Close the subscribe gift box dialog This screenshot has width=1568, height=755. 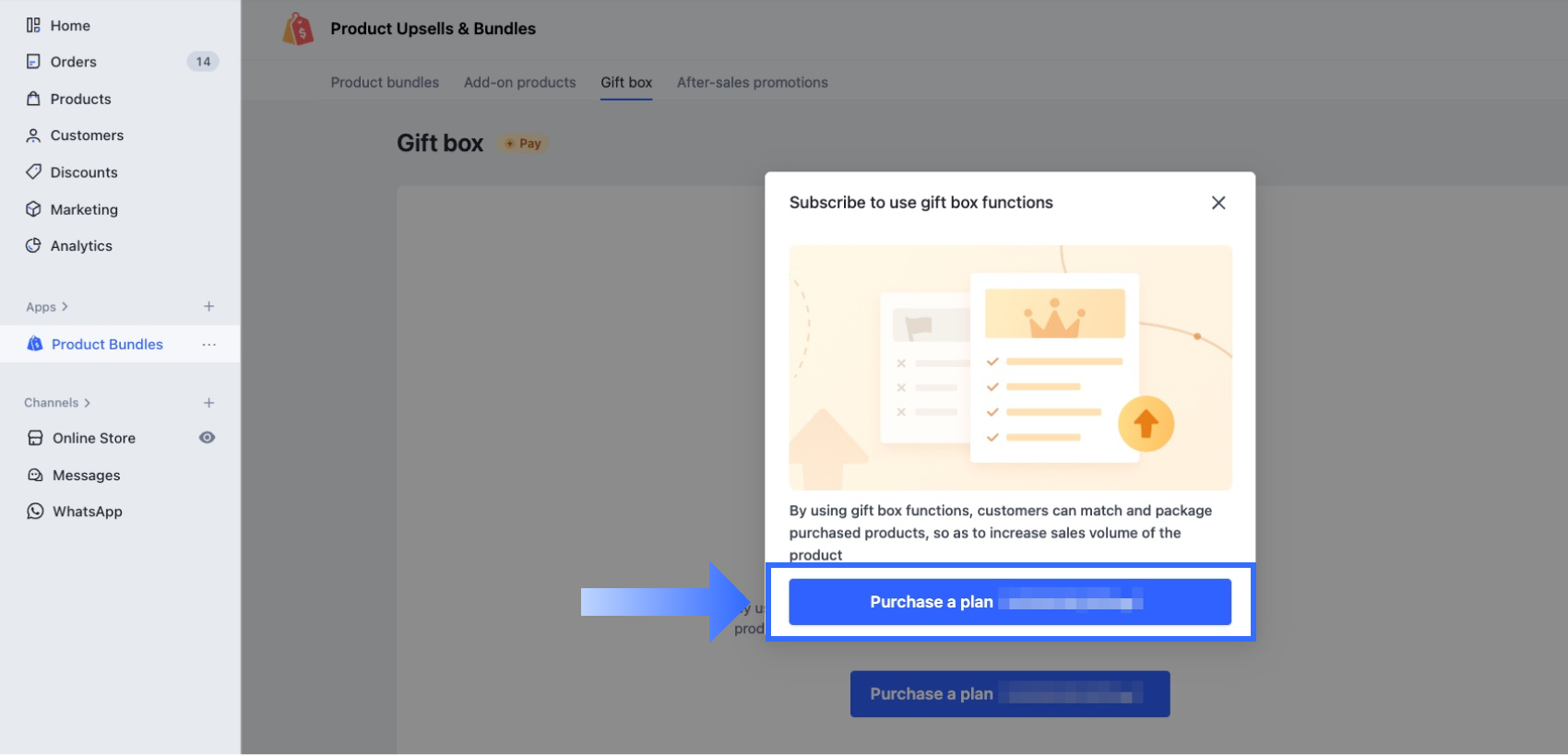pos(1218,203)
